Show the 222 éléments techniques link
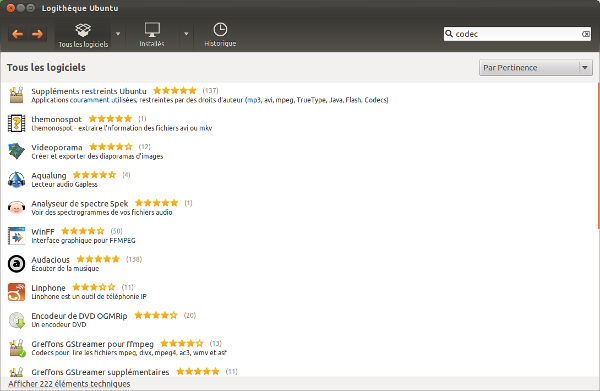The height and width of the screenshot is (391, 600). (x=69, y=384)
